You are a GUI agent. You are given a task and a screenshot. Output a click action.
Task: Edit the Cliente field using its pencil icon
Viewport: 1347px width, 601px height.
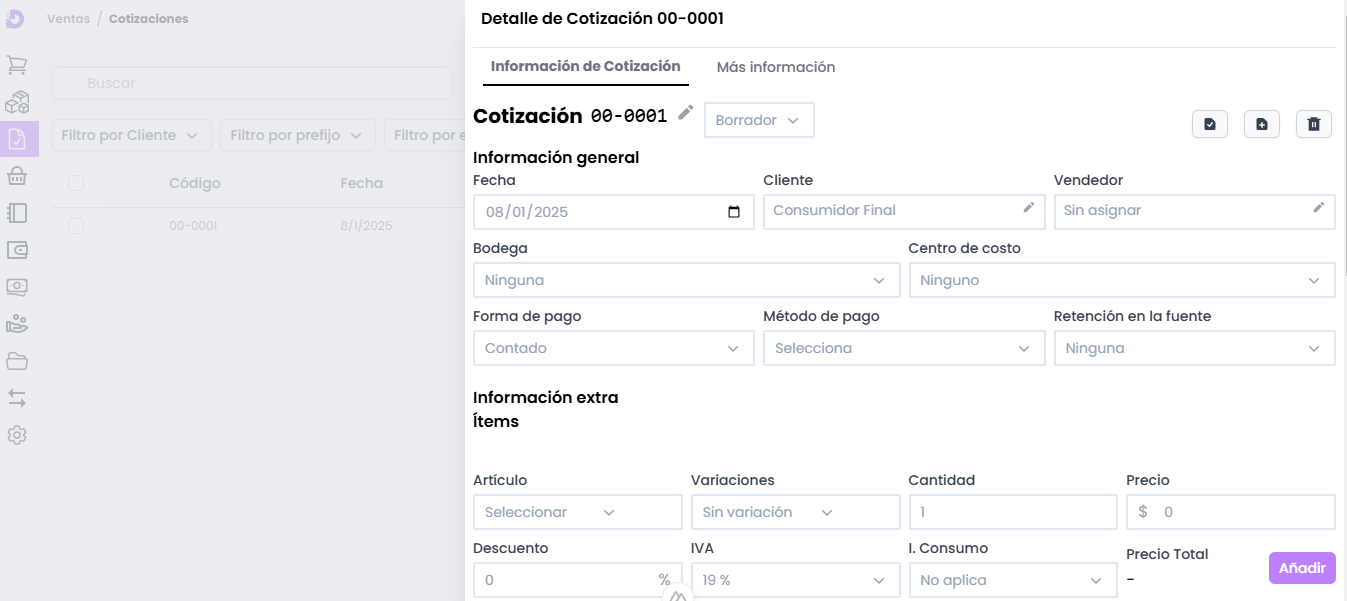tap(1028, 208)
